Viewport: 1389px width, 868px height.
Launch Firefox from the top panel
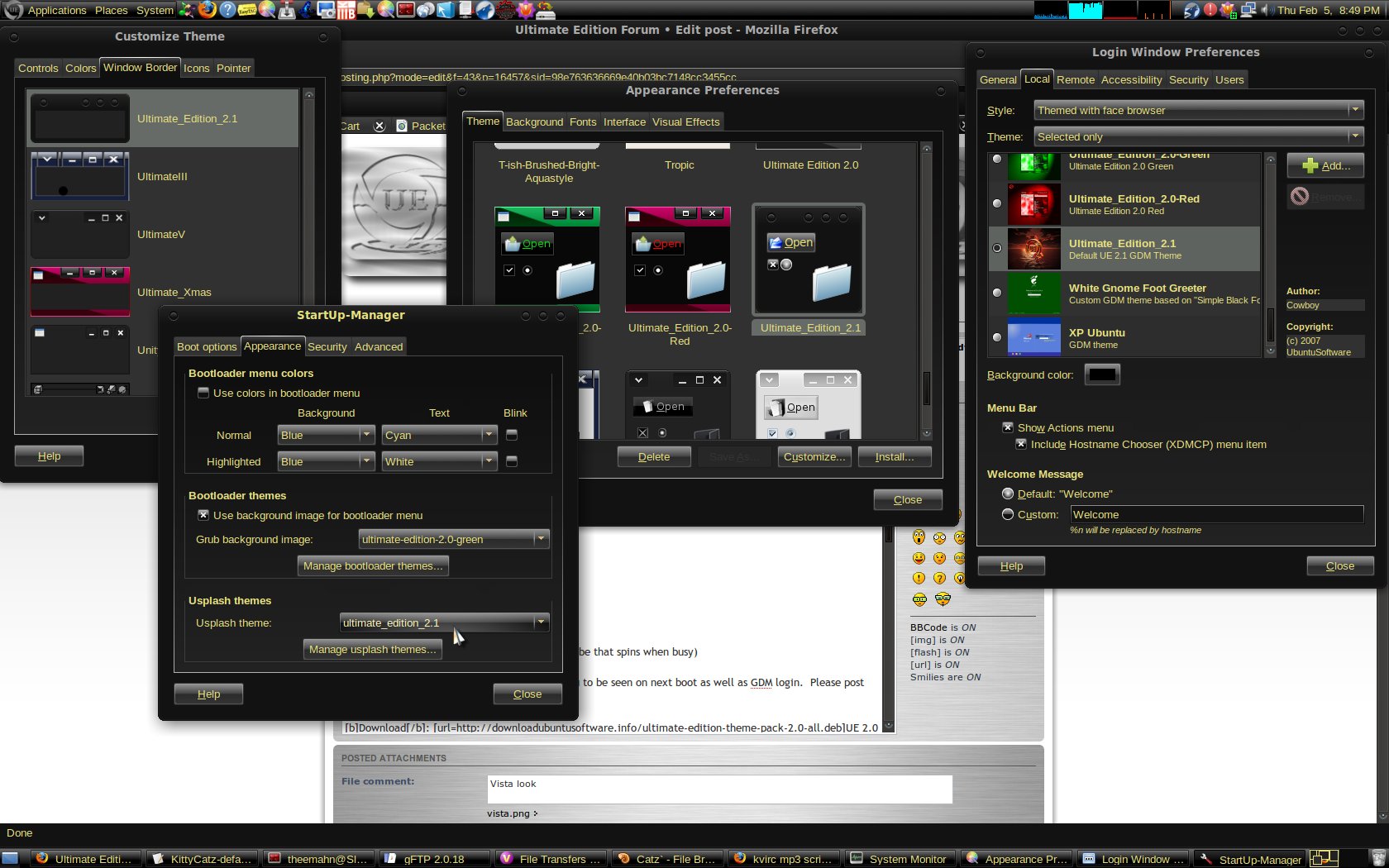point(207,10)
